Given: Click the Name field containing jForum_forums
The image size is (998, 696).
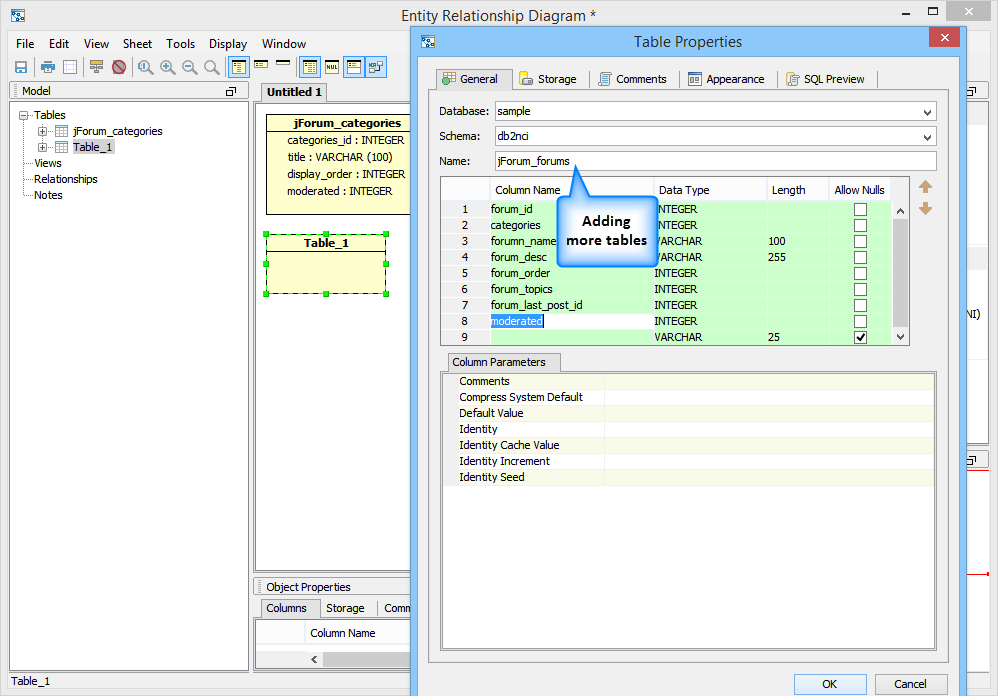Looking at the screenshot, I should (715, 161).
